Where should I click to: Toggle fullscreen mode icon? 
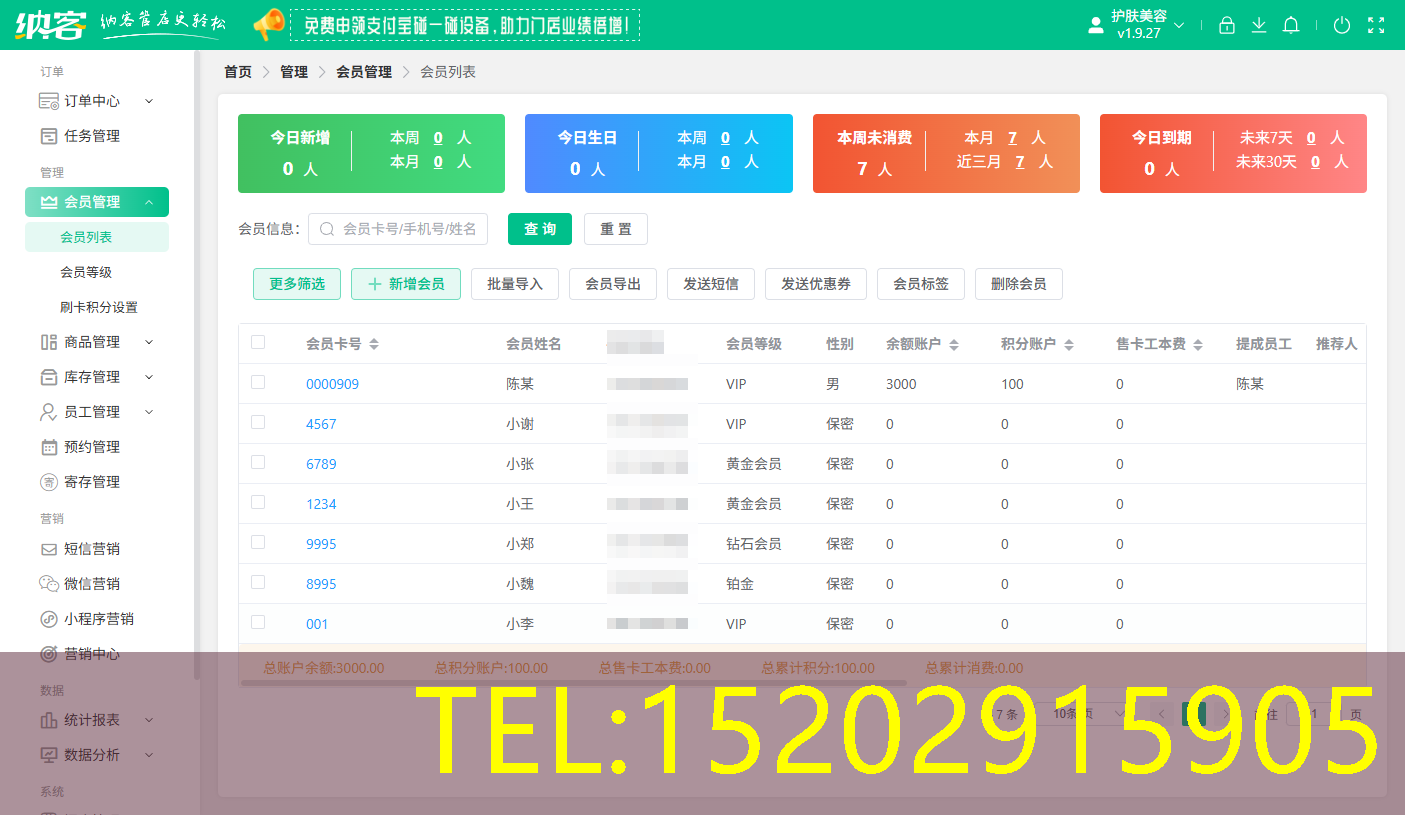(x=1376, y=25)
